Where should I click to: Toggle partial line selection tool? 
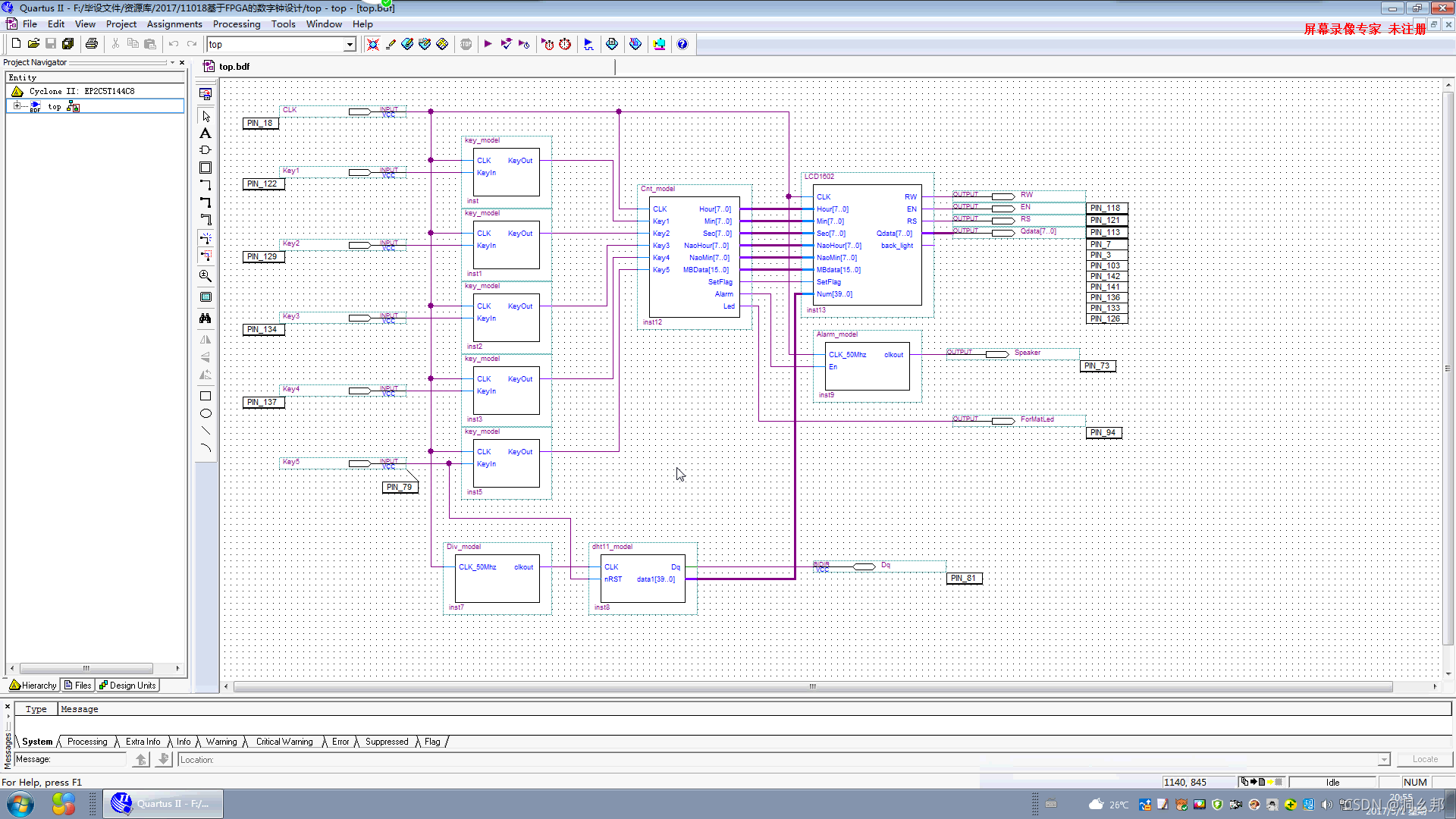[x=206, y=256]
